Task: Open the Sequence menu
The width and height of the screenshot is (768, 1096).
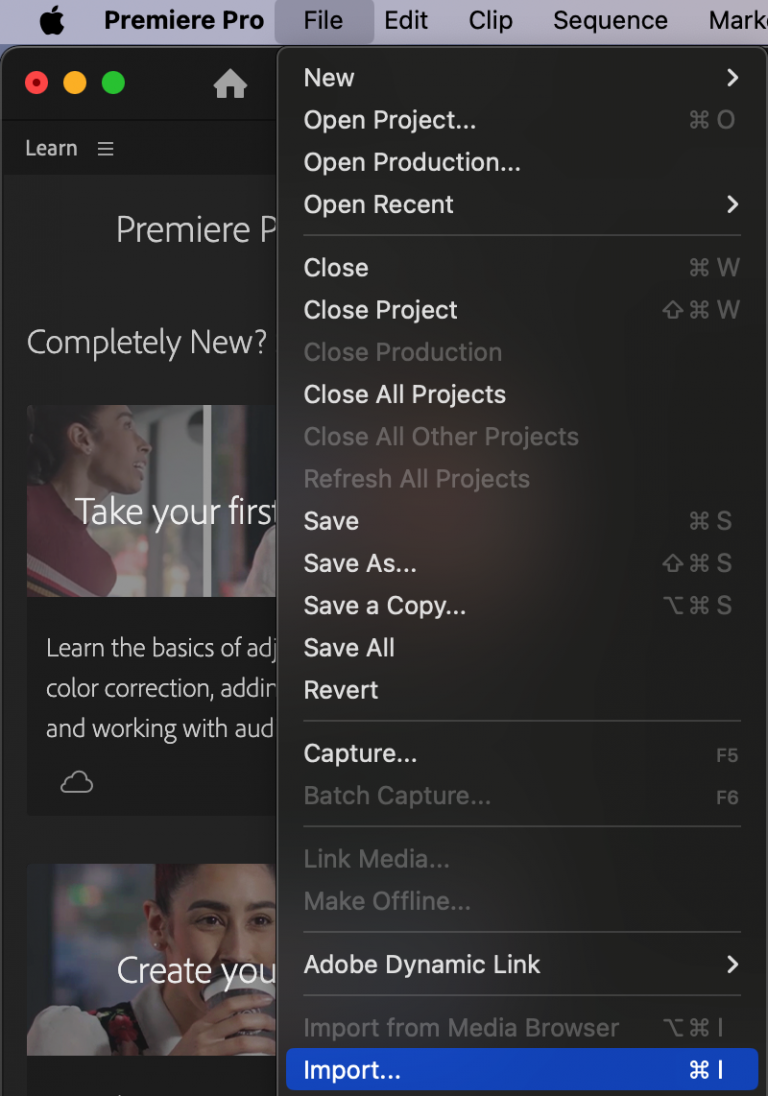Action: [x=610, y=20]
